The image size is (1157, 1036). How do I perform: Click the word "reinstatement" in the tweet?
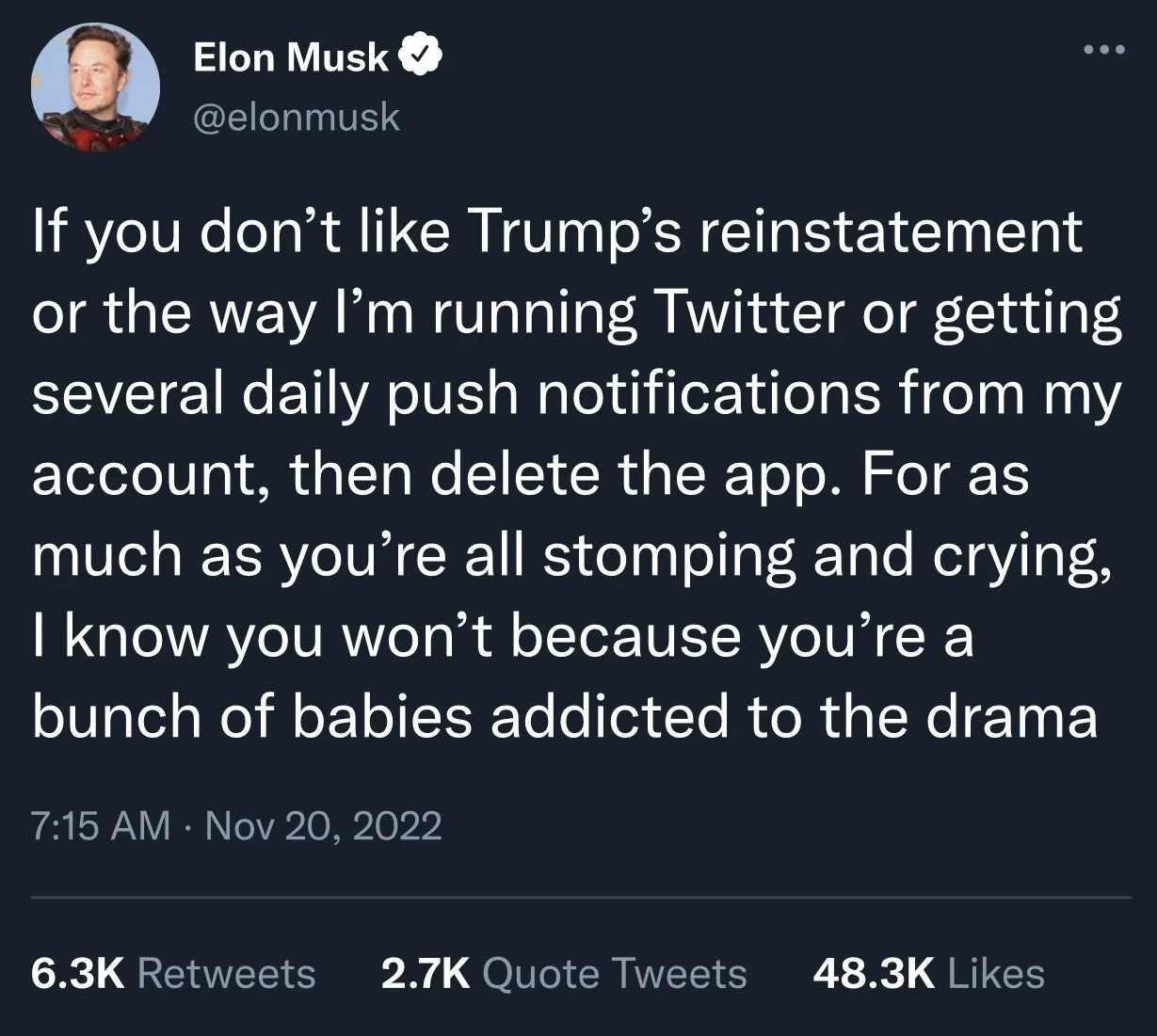(889, 231)
